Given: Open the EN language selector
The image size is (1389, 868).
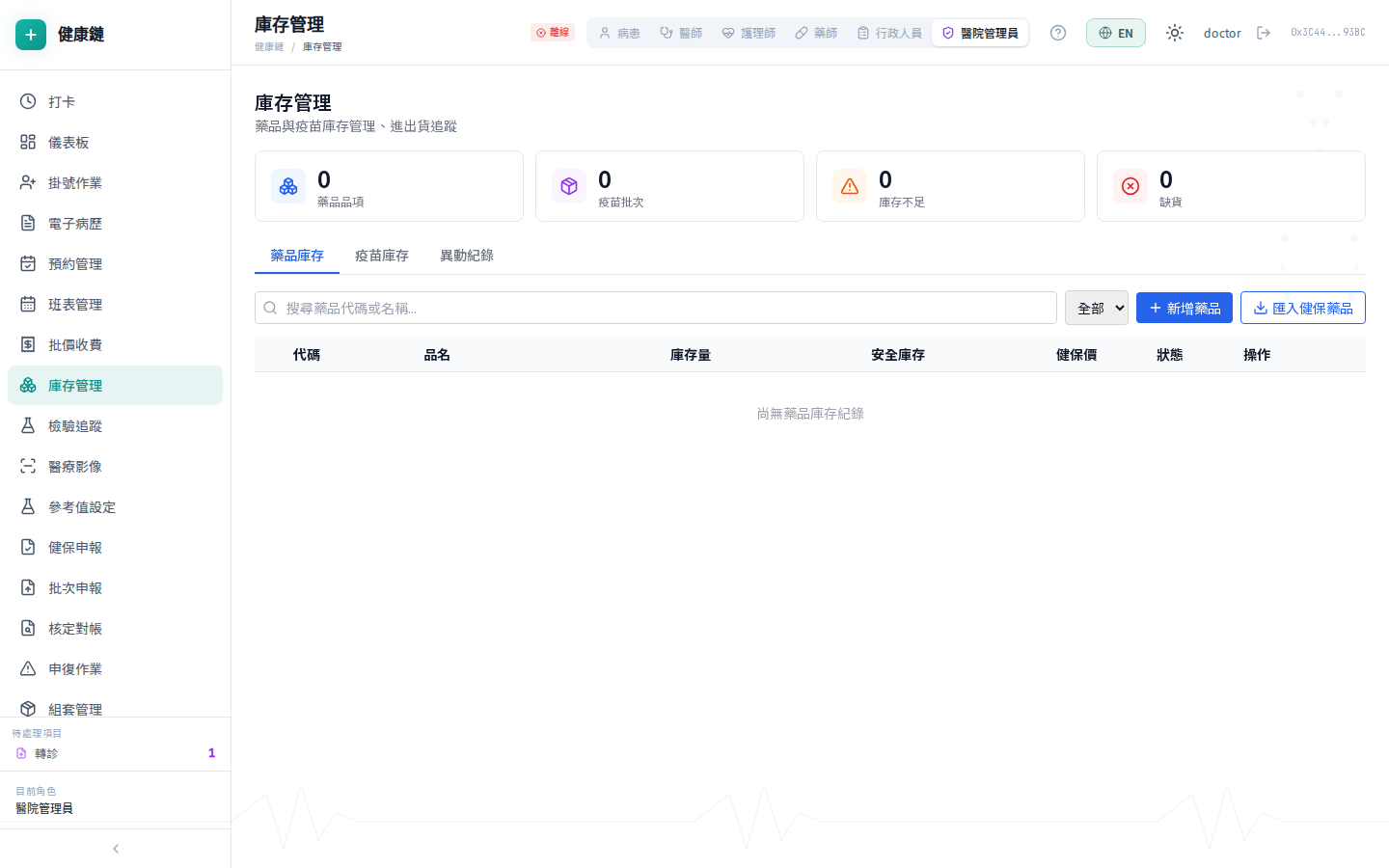Looking at the screenshot, I should (x=1115, y=32).
